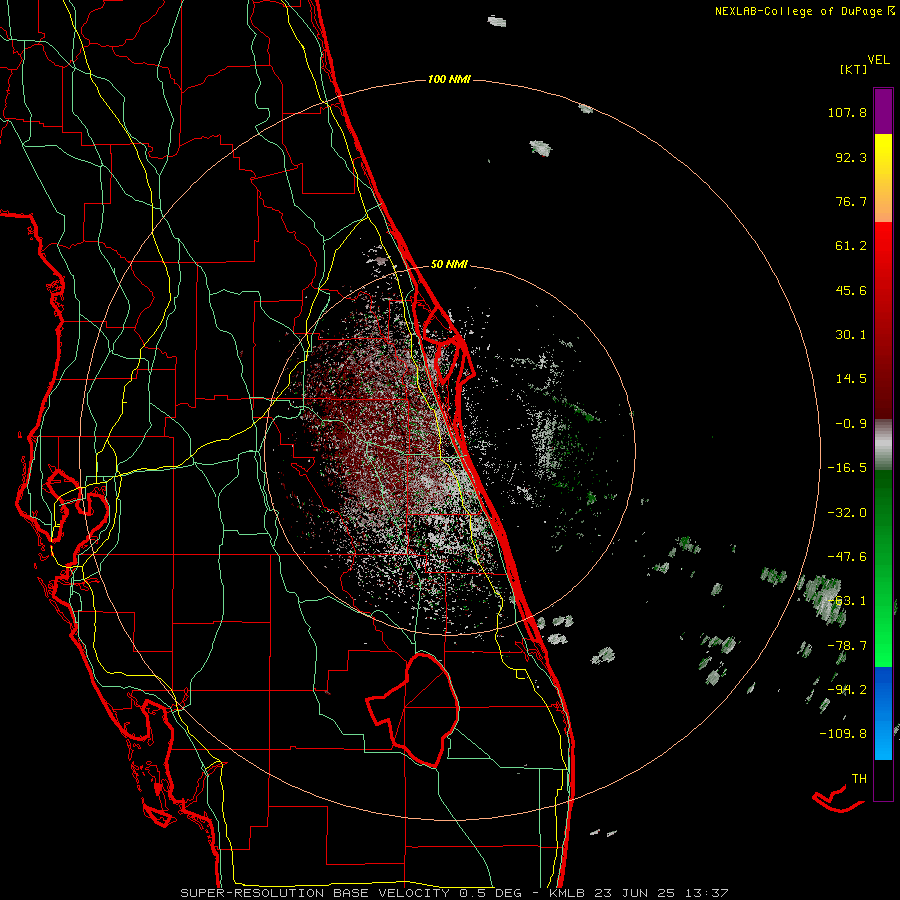The image size is (900, 900).
Task: Click the -47.6 velocity scale value
Action: [847, 557]
